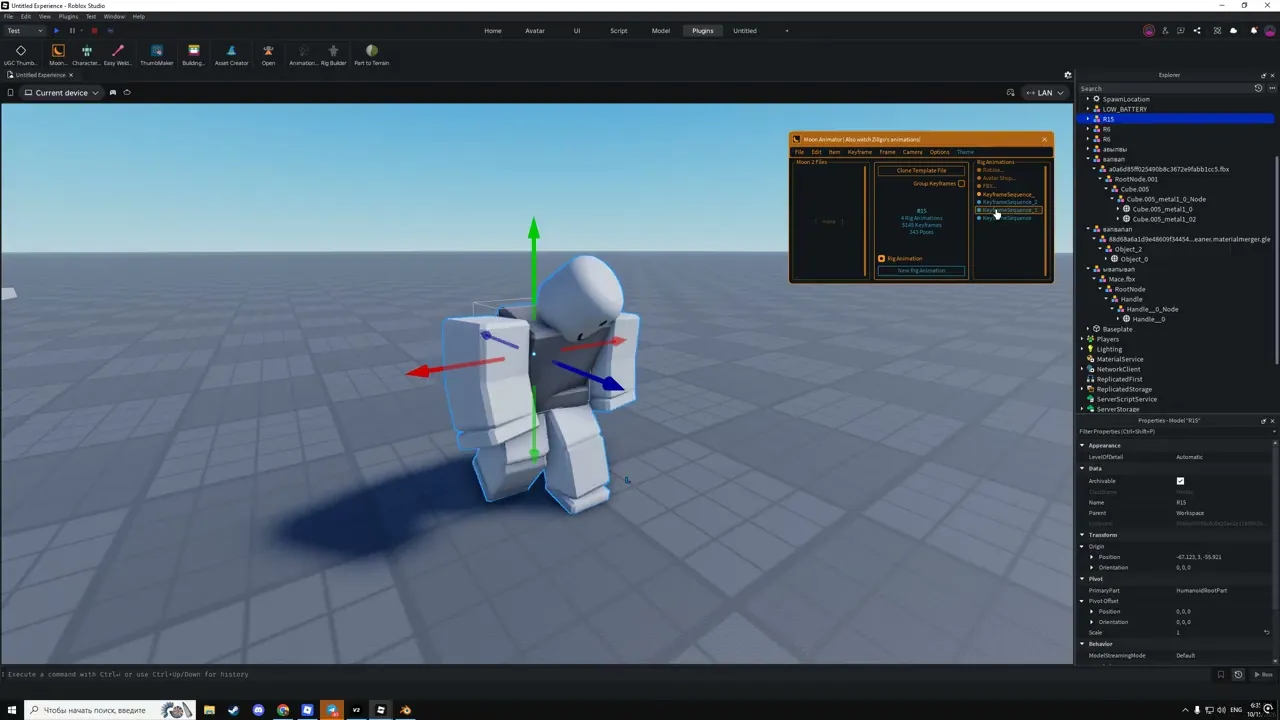Image resolution: width=1280 pixels, height=720 pixels.
Task: Open the Building Tools plugin
Action: [x=193, y=54]
